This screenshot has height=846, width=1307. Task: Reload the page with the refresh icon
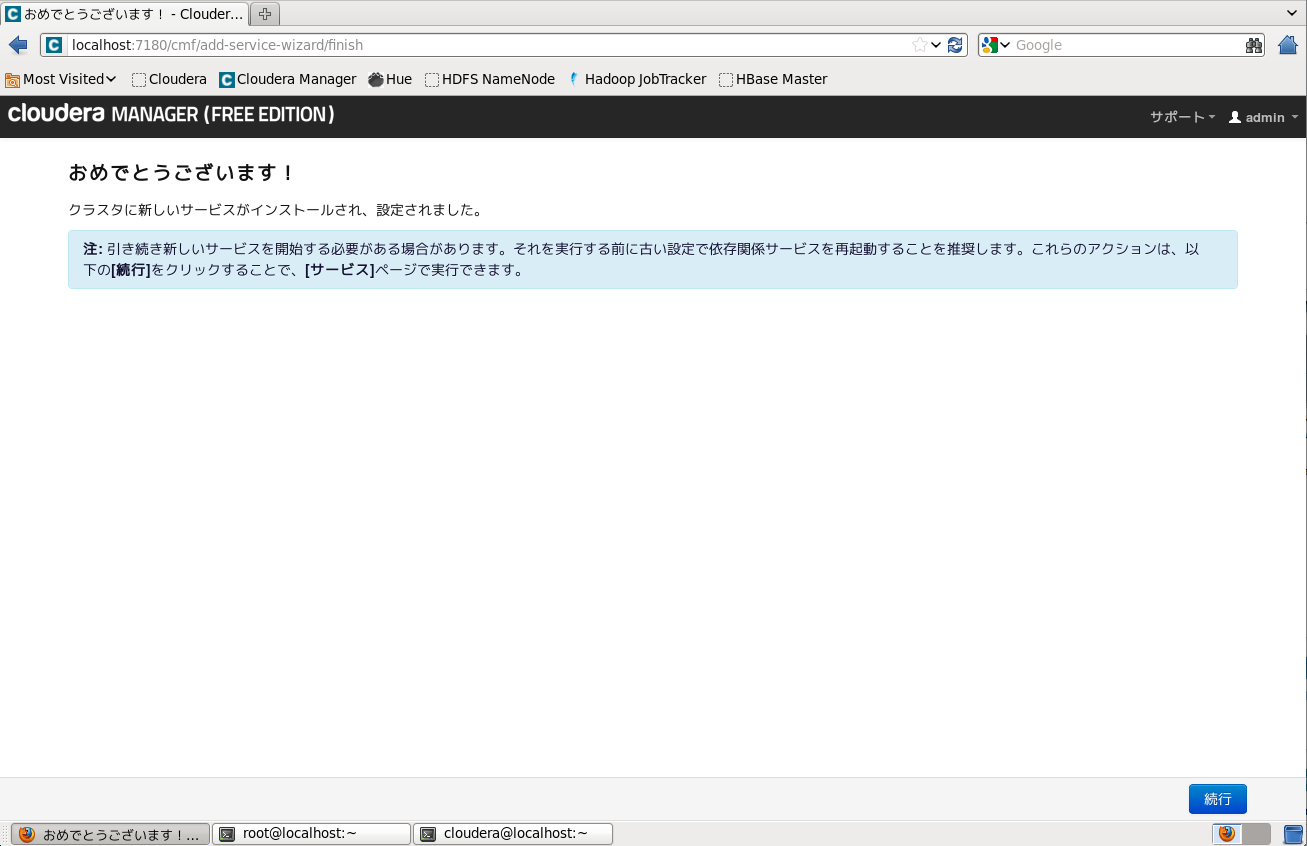[955, 45]
